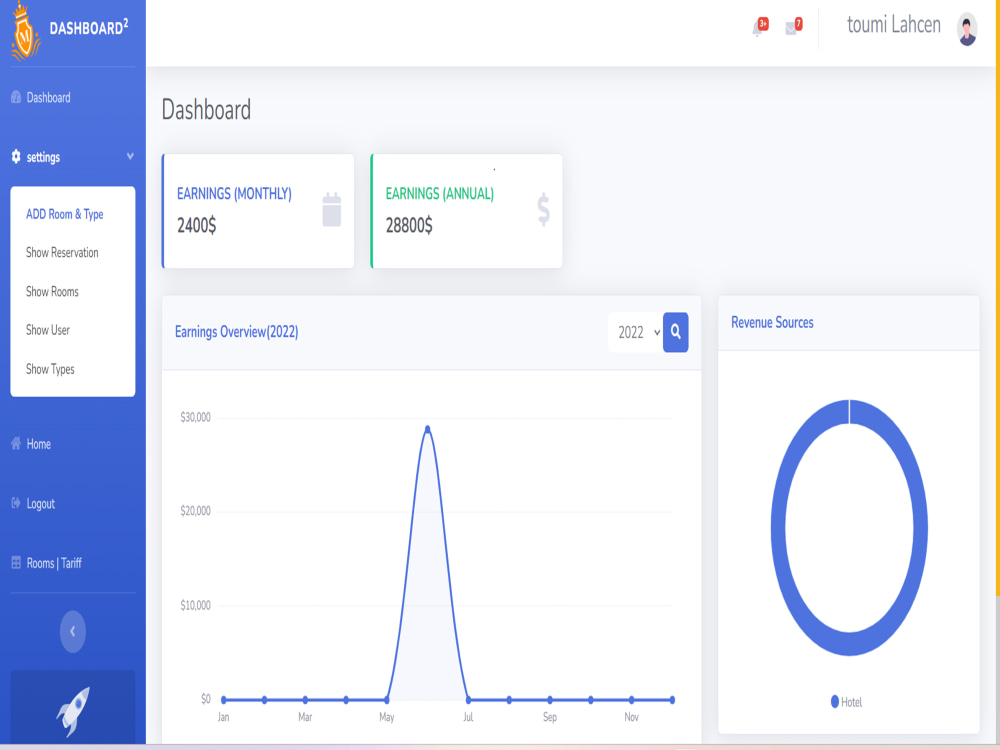Viewport: 1000px width, 750px height.
Task: Open the messages envelope icon
Action: click(x=792, y=27)
